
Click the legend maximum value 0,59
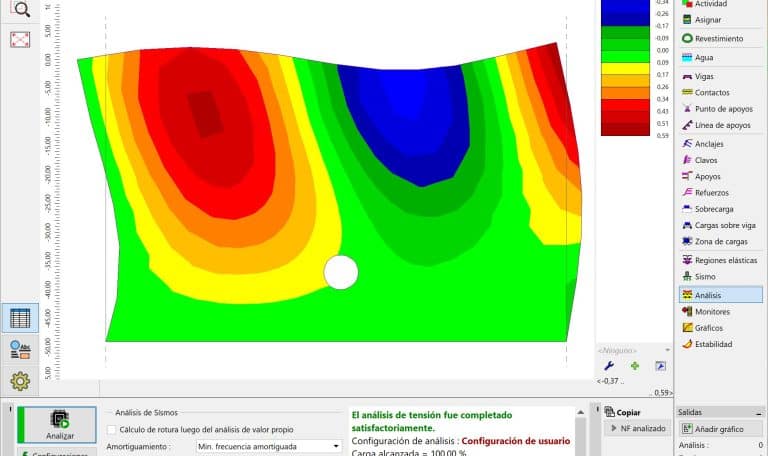pos(663,392)
